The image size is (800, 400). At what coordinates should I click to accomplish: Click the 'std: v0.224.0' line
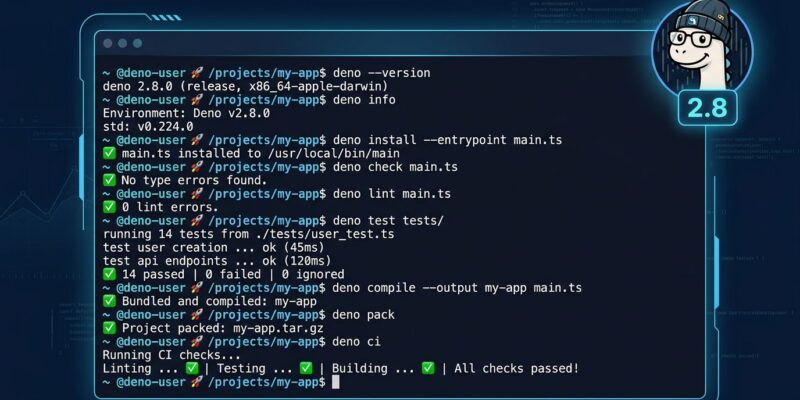point(148,127)
